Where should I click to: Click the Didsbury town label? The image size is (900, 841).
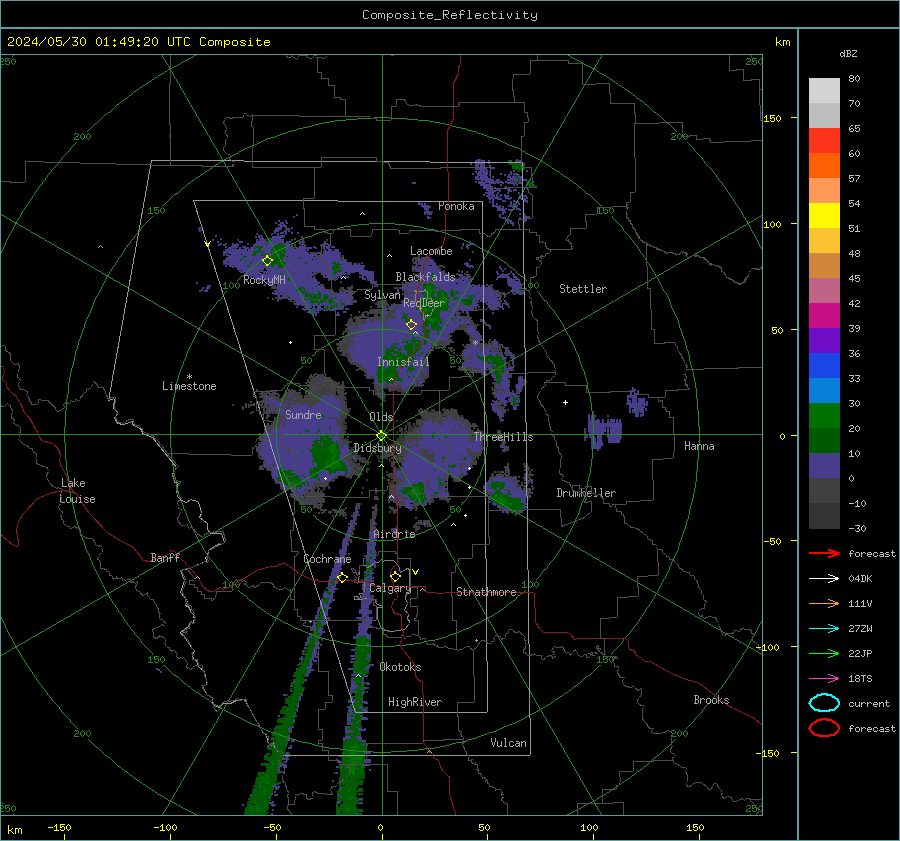[377, 448]
